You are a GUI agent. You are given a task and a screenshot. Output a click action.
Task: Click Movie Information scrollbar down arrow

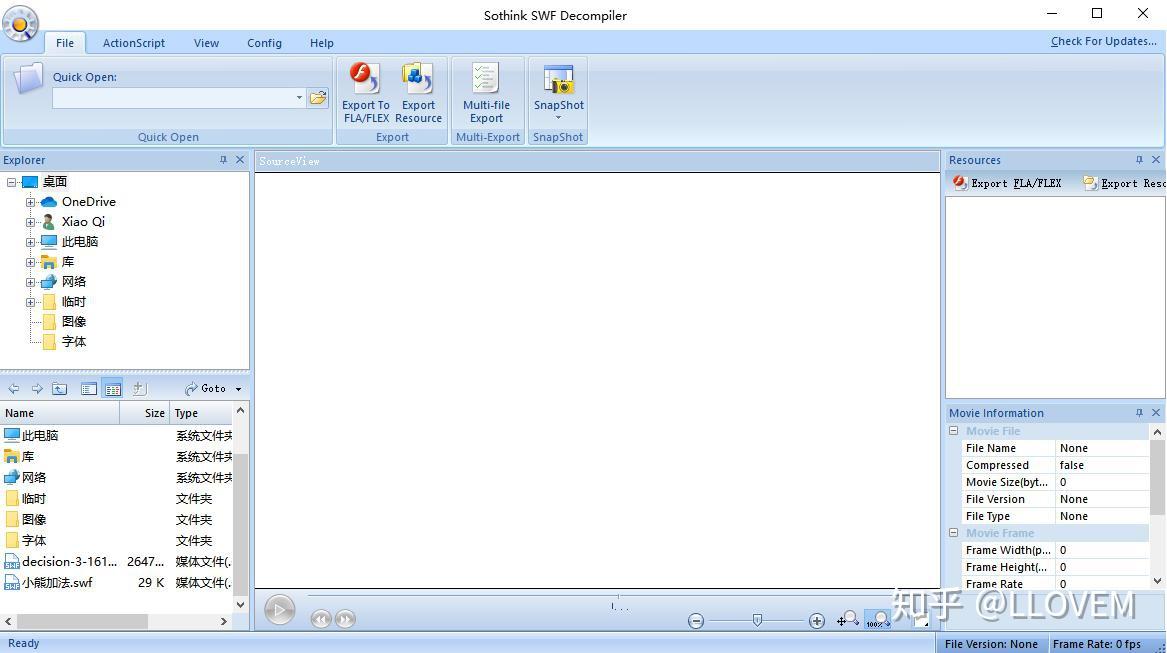click(1157, 581)
